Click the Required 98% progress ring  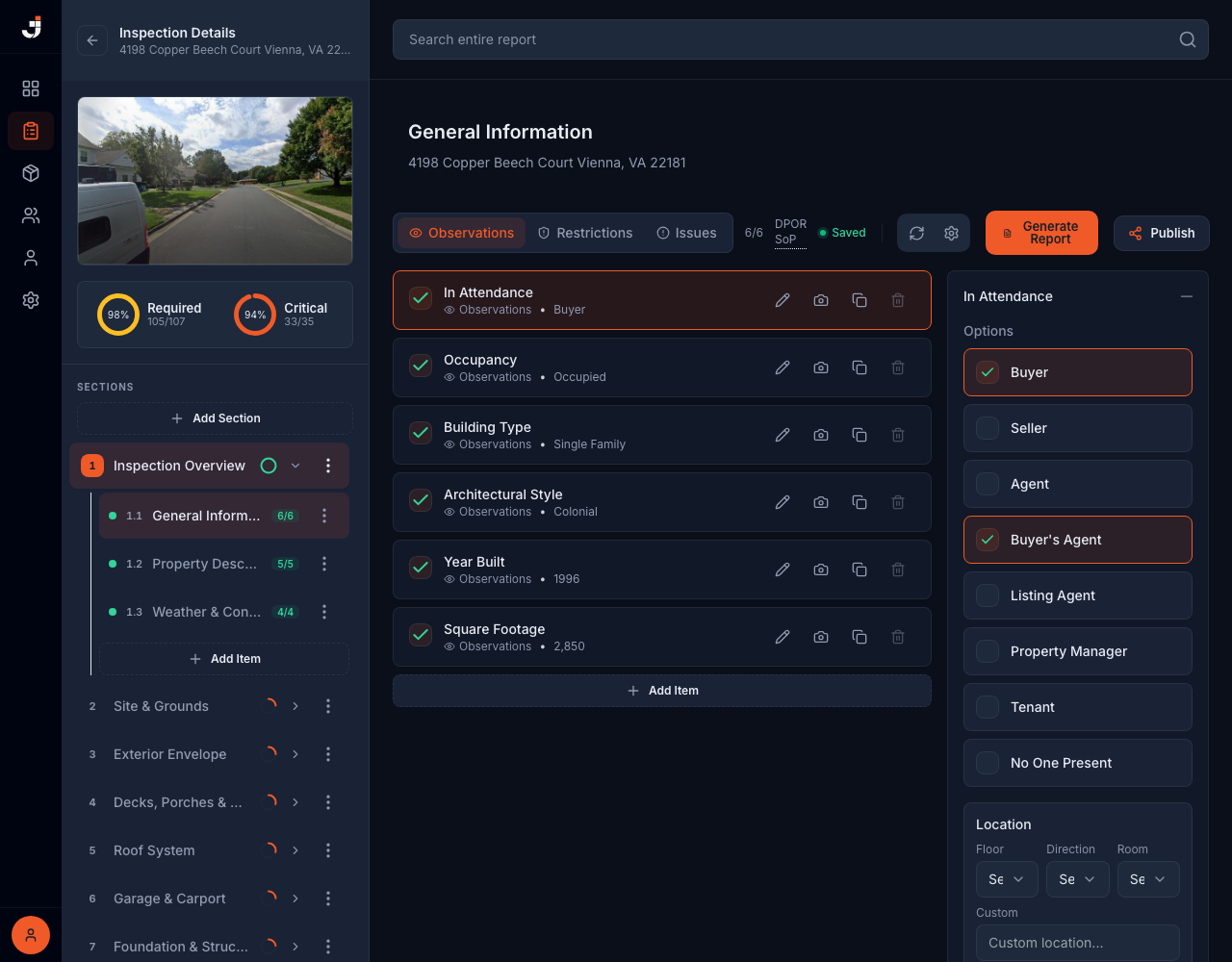pos(118,315)
